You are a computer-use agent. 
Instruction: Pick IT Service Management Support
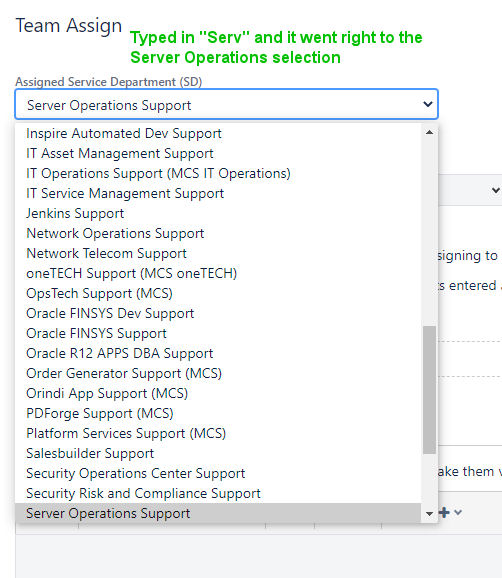pos(218,193)
